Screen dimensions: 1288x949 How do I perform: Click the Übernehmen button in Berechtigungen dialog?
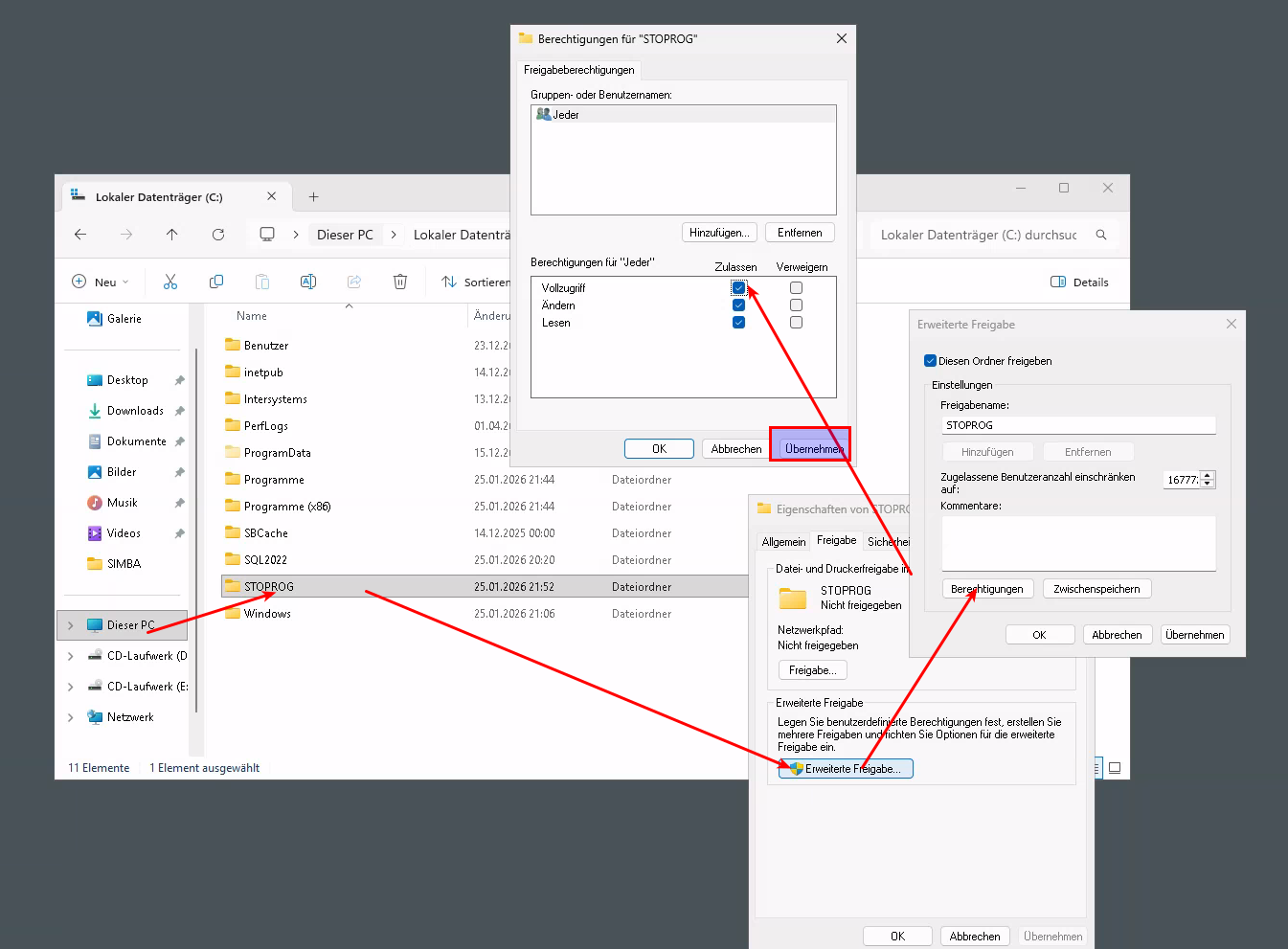click(x=812, y=448)
